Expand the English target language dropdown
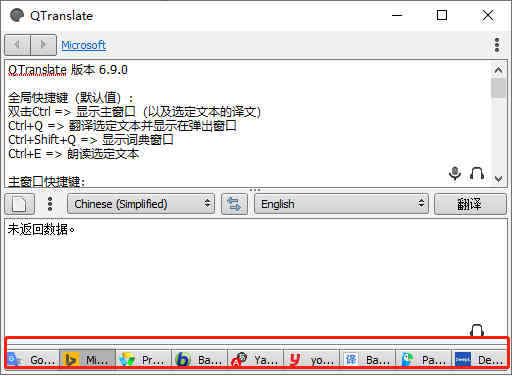 [x=341, y=204]
